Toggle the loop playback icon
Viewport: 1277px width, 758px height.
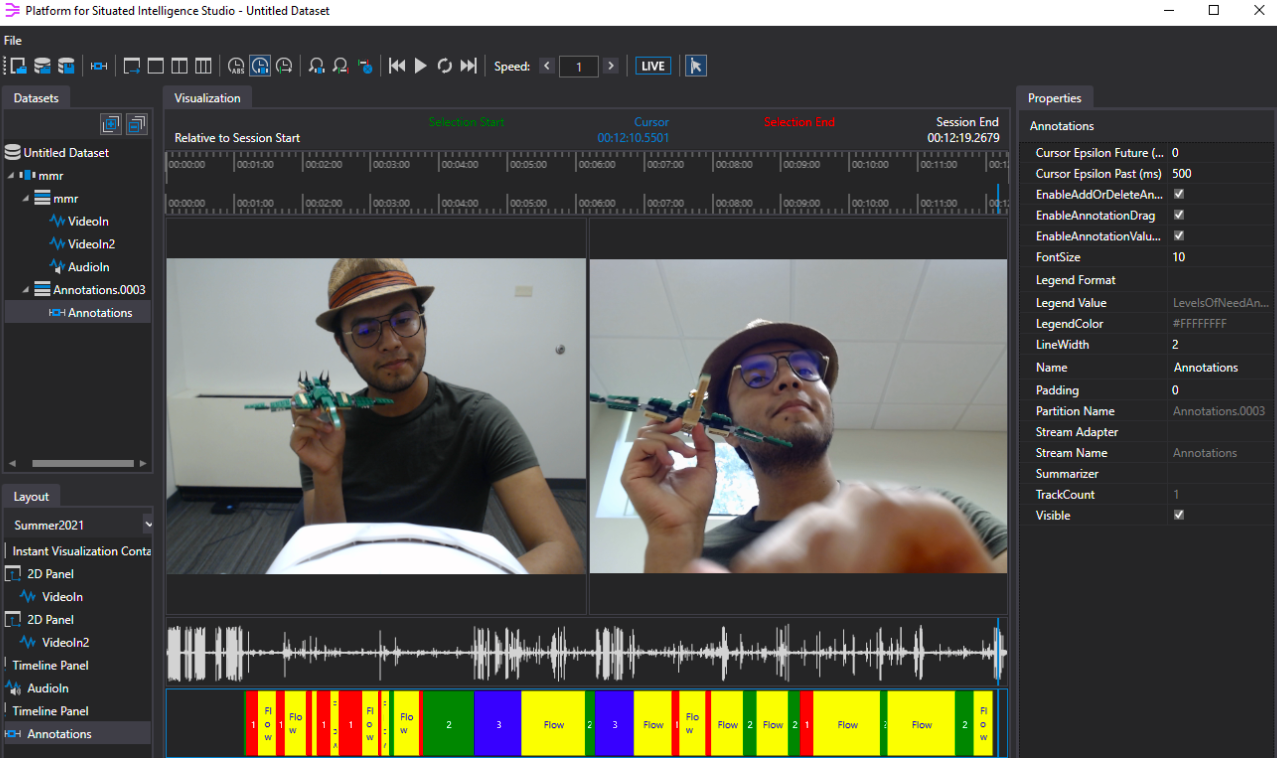(x=445, y=66)
